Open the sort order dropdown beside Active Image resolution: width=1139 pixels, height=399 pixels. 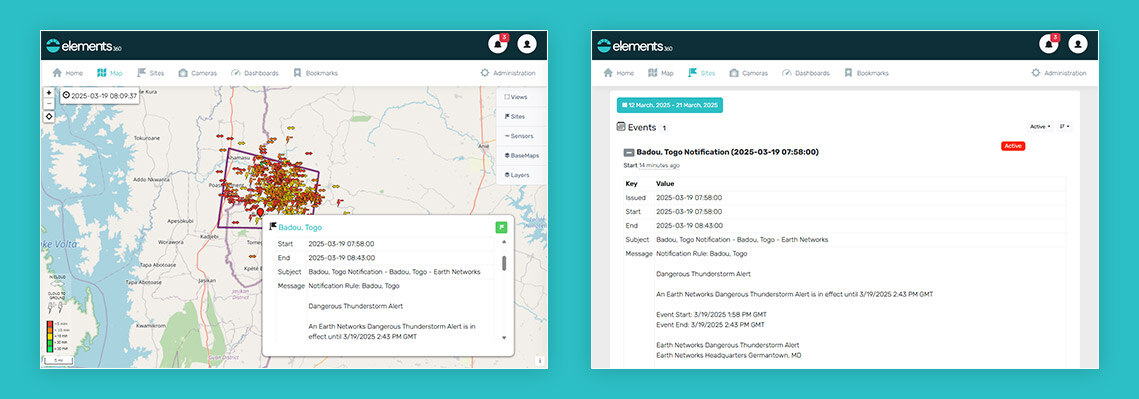1065,126
